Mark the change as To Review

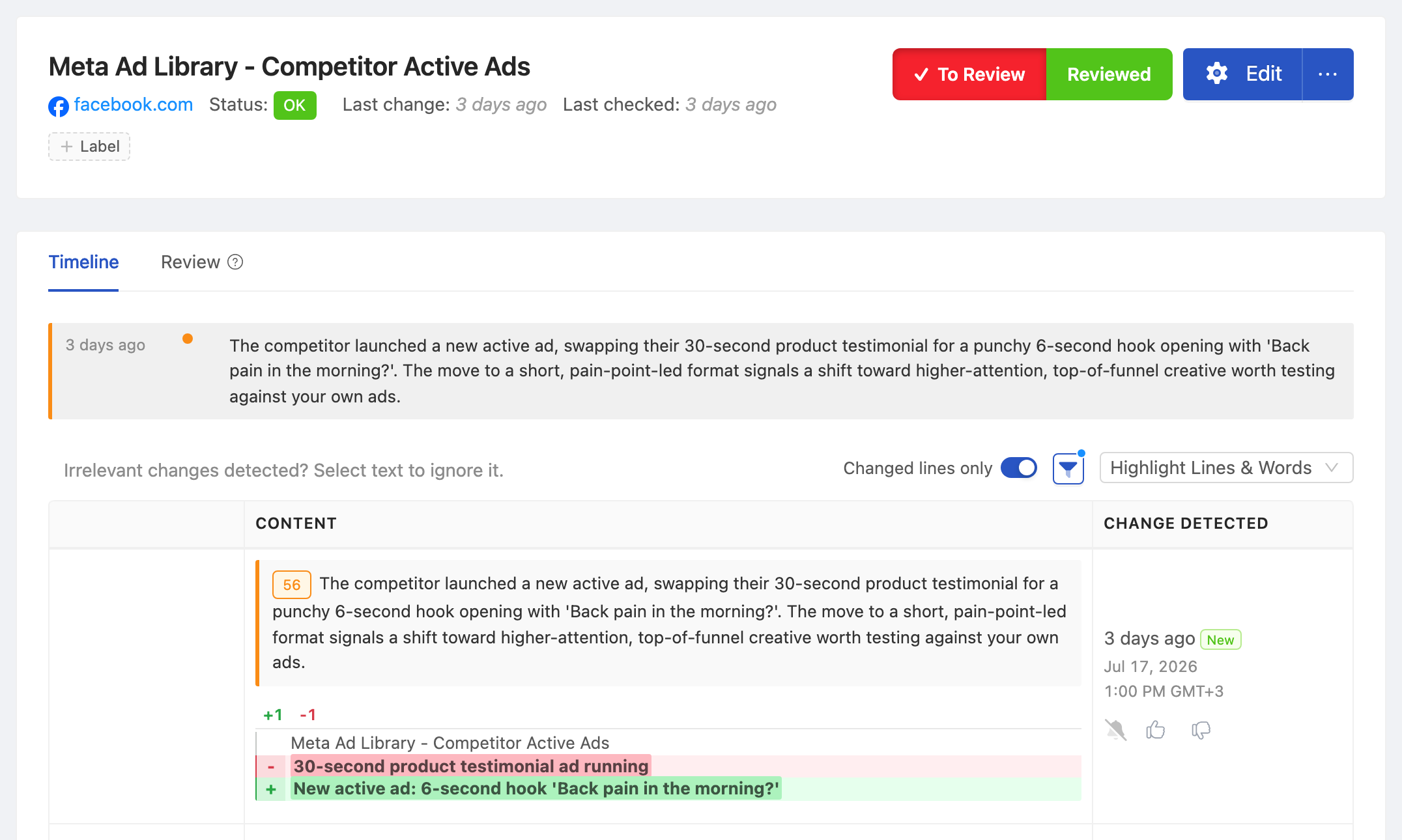point(969,74)
